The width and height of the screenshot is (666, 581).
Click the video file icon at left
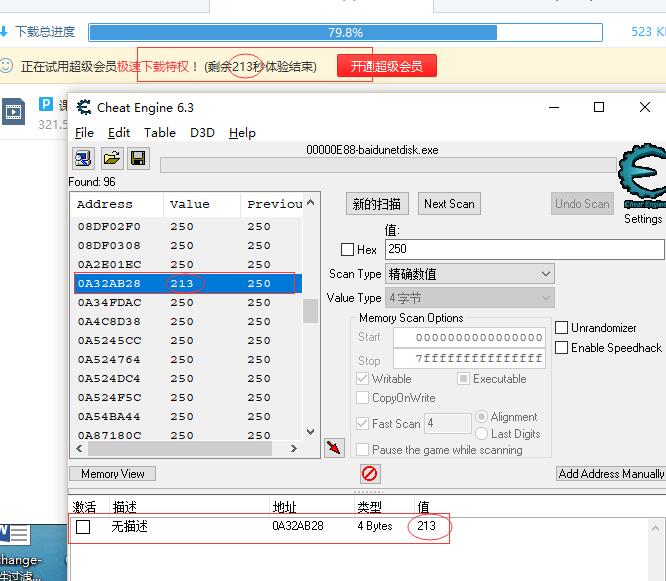13,112
